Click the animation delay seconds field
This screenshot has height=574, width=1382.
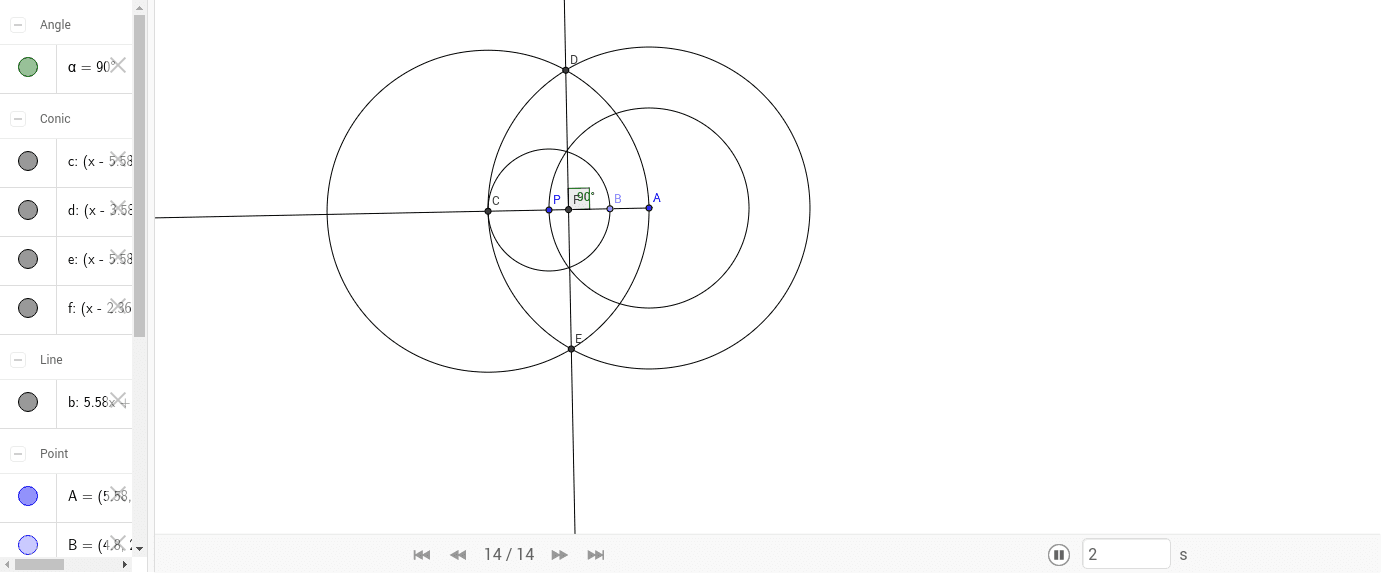(1126, 554)
